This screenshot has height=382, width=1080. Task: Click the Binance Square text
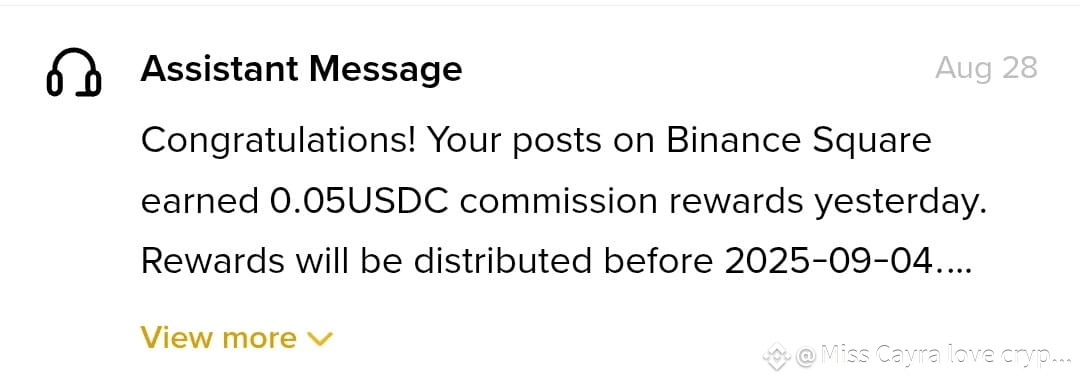pos(799,142)
